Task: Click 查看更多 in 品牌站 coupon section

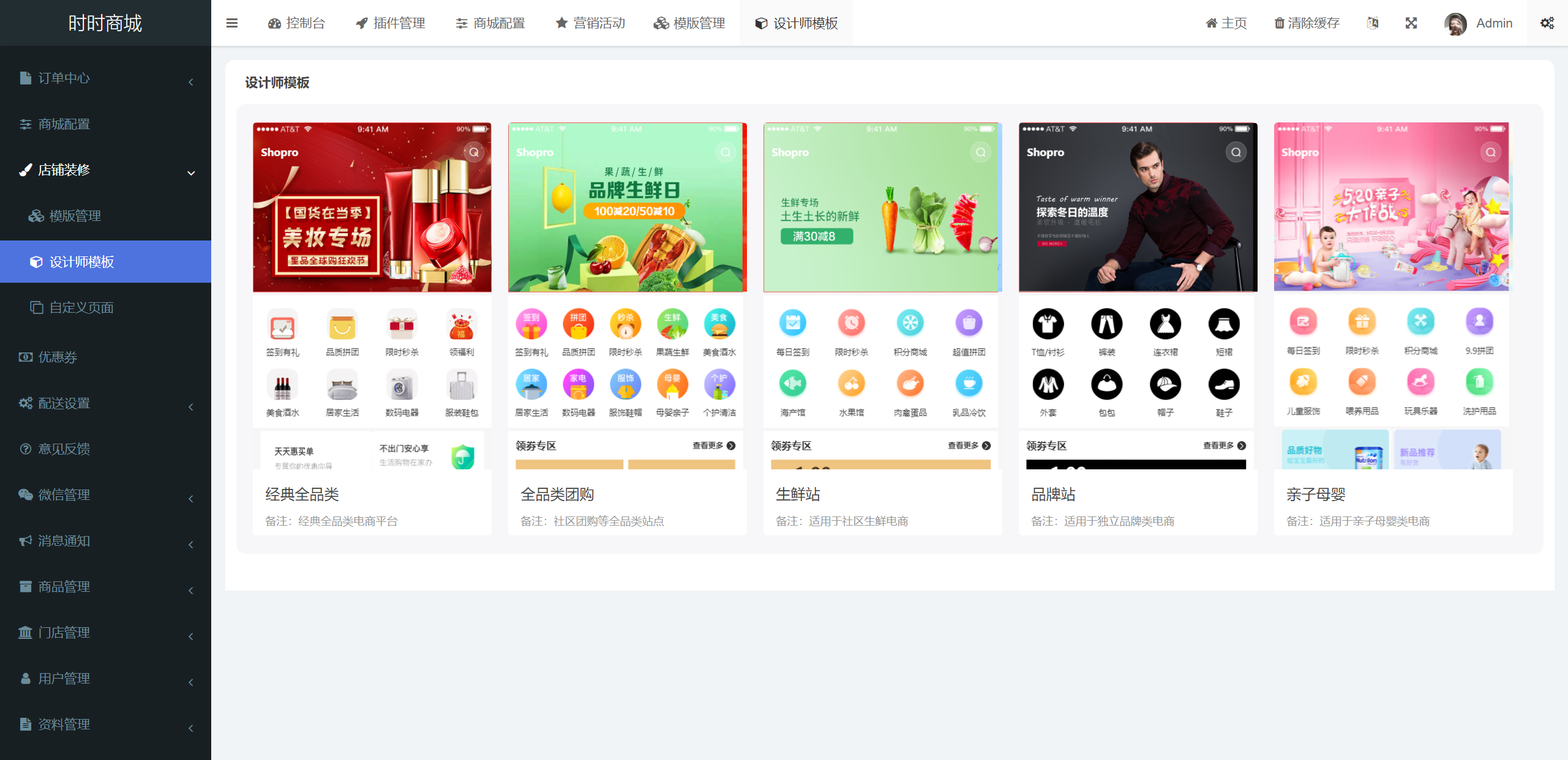Action: [x=1225, y=445]
